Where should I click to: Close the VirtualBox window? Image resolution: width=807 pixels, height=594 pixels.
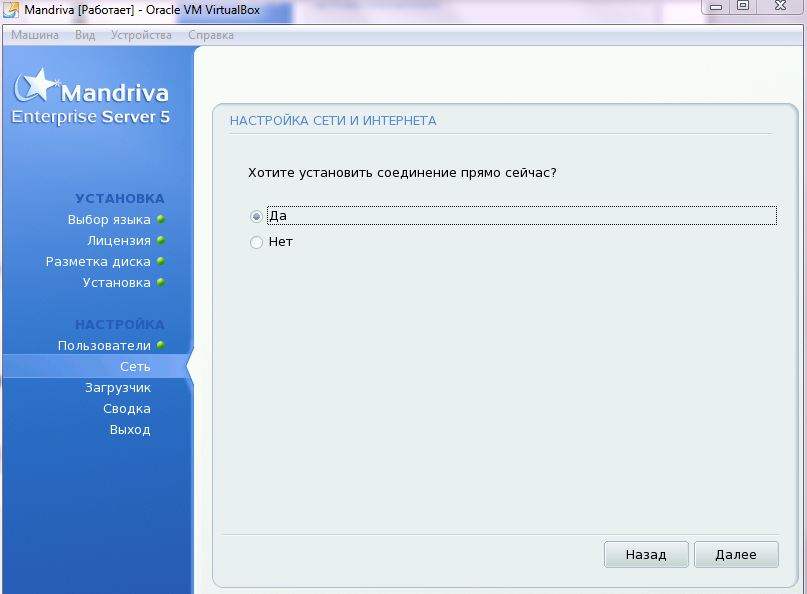point(780,6)
